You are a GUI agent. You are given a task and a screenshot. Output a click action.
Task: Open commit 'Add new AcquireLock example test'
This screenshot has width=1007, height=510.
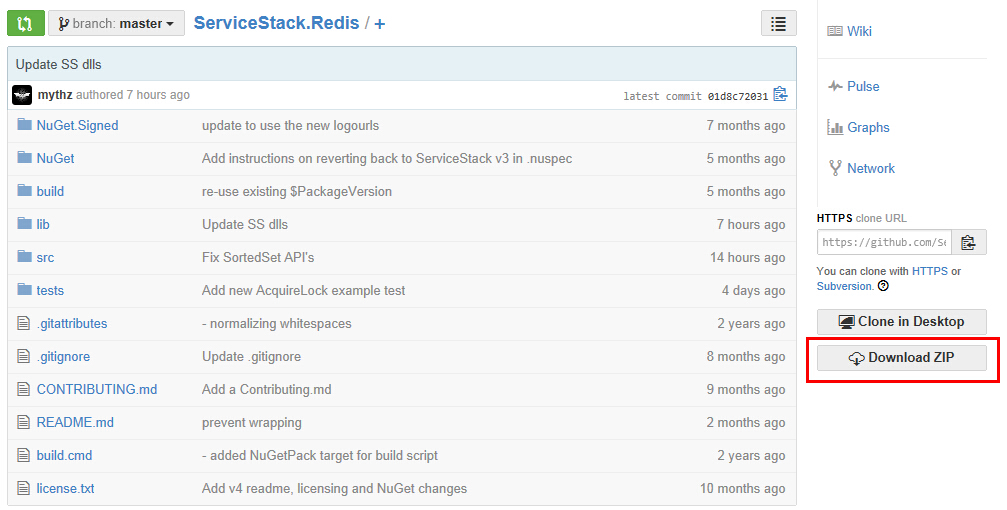coord(303,290)
